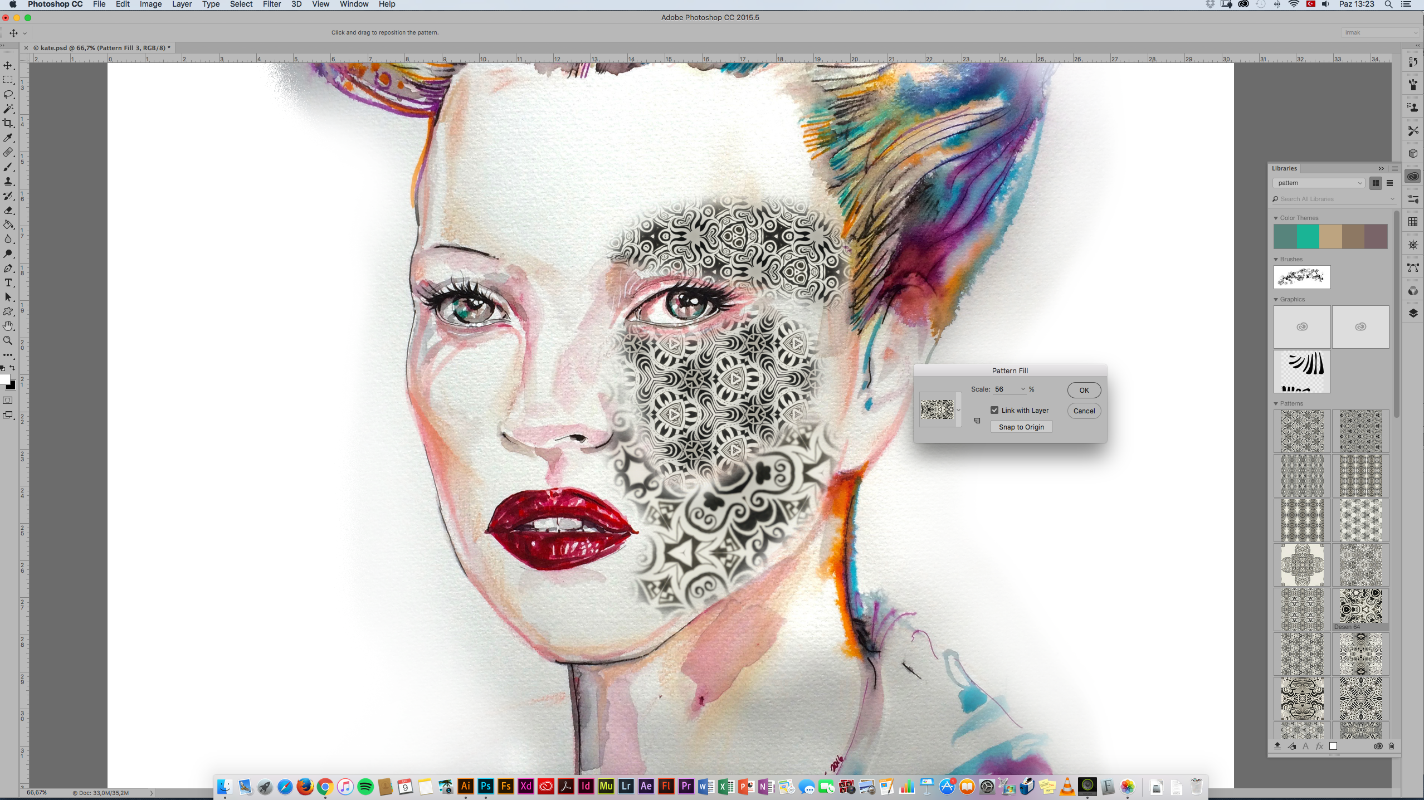This screenshot has width=1424, height=800.
Task: Collapse the Color Themes section
Action: [x=1276, y=218]
